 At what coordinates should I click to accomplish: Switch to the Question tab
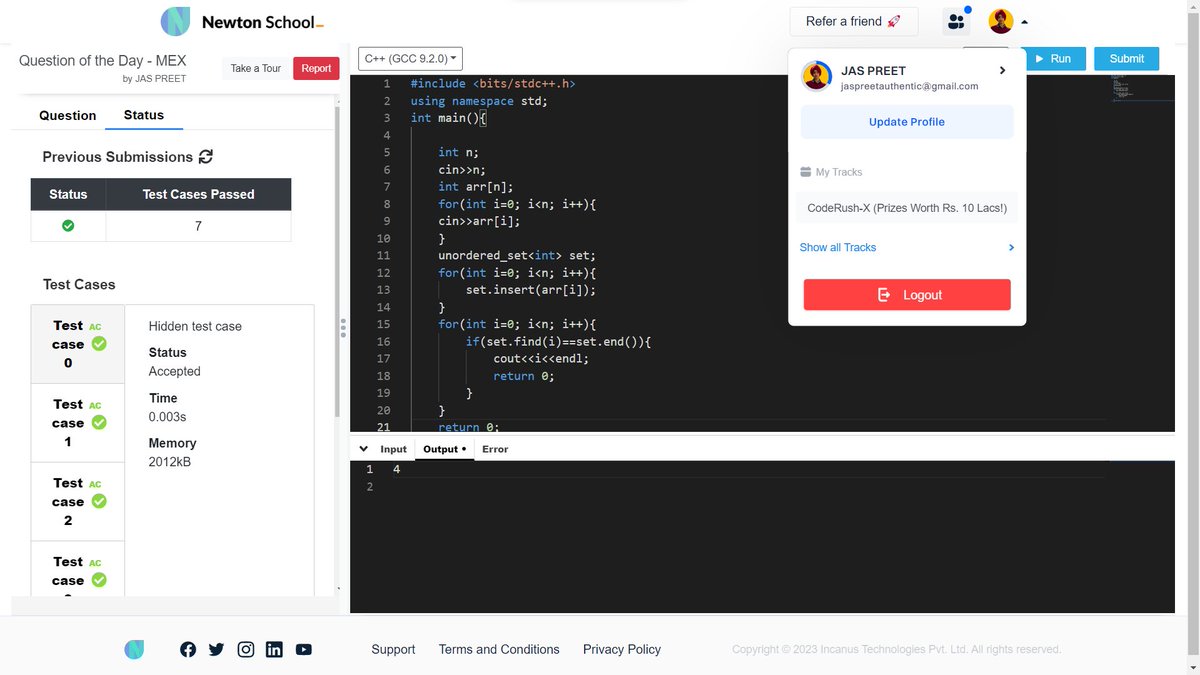[x=68, y=115]
